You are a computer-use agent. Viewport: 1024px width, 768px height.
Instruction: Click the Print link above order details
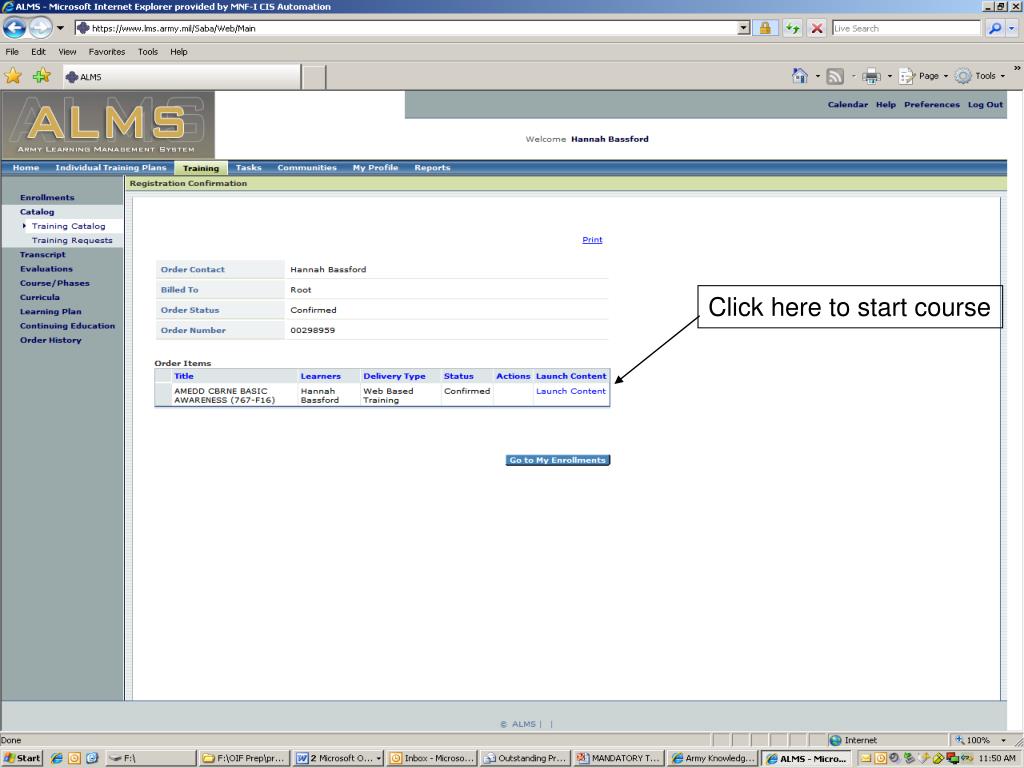[592, 240]
